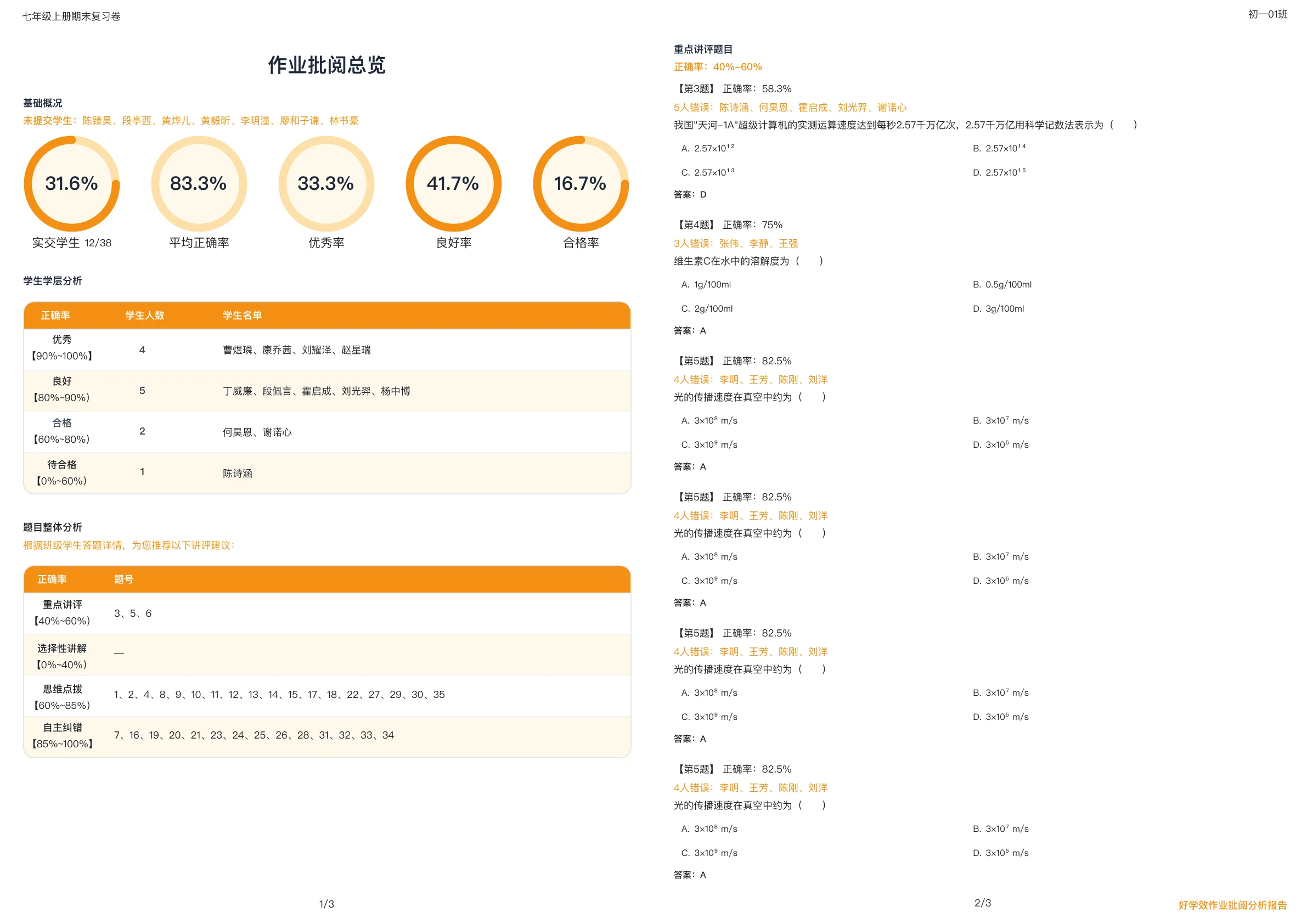
Task: Click the '实交学生 12/38' label
Action: coord(72,243)
